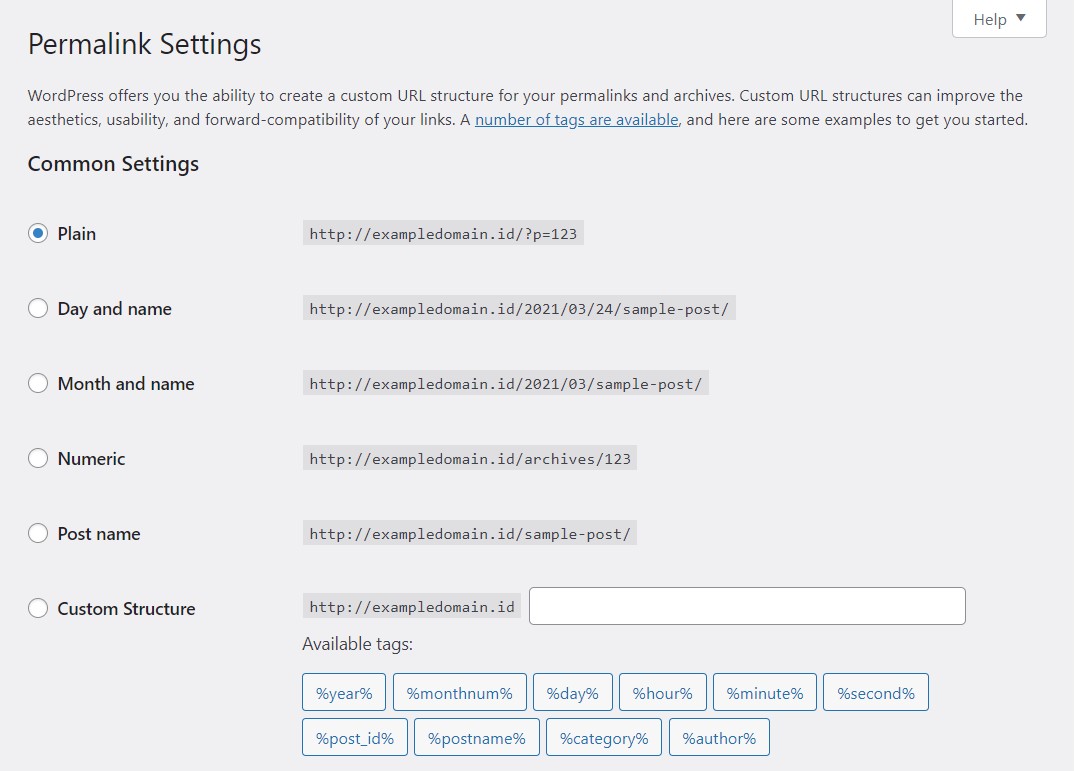Select the Plain permalink radio button
Screen dimensions: 1074x771
pos(38,234)
